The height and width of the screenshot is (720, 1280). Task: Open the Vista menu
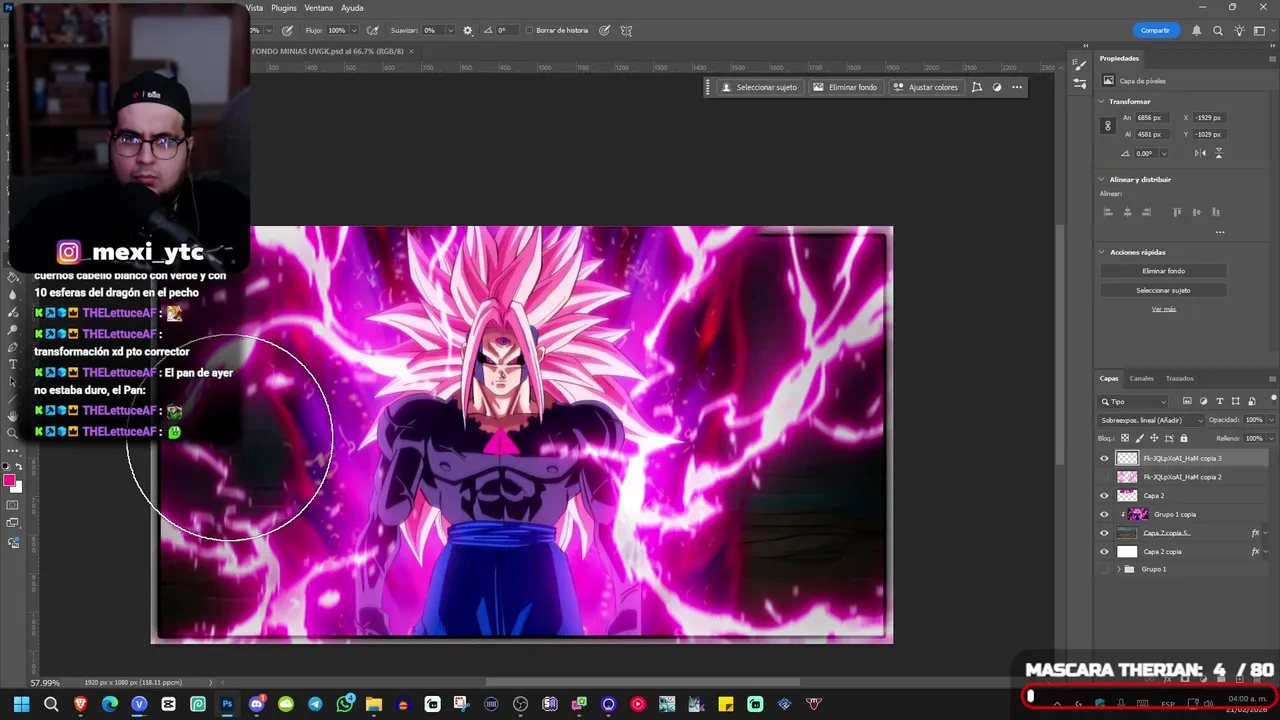tap(254, 8)
